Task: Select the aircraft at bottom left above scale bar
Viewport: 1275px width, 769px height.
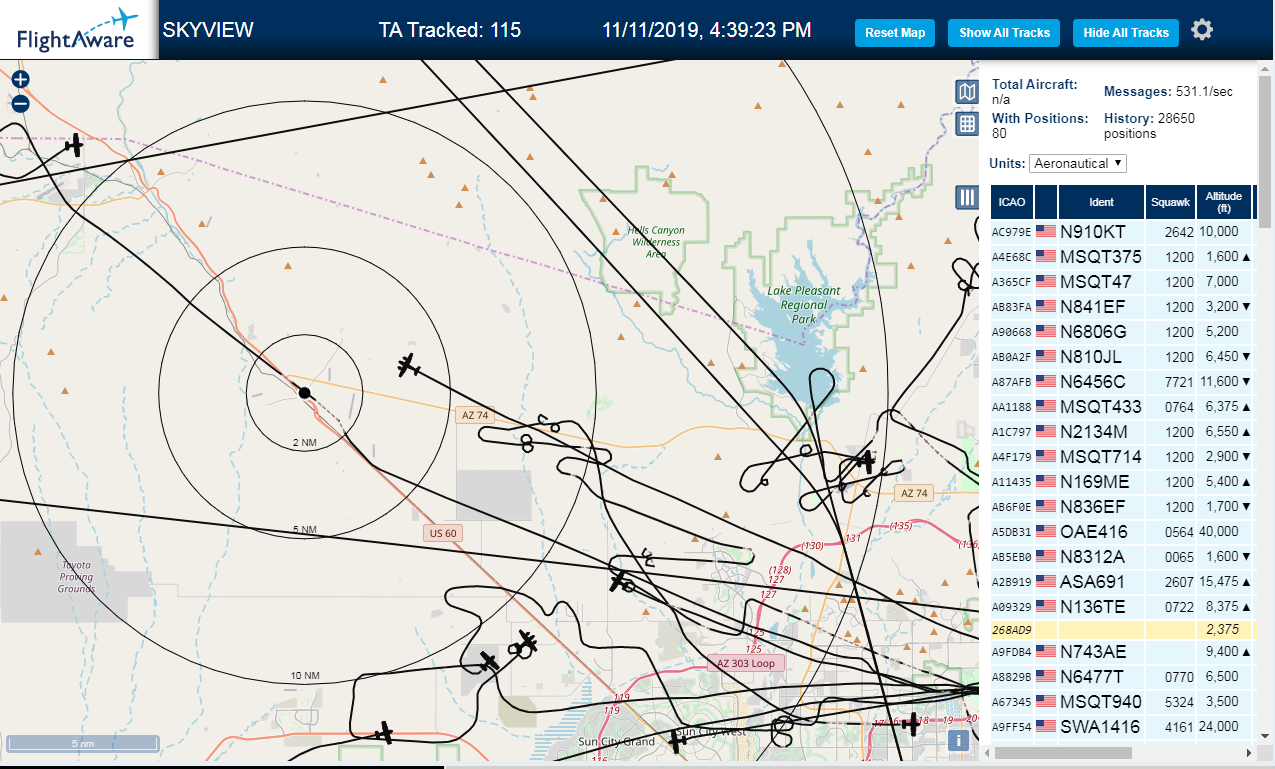Action: (x=384, y=733)
